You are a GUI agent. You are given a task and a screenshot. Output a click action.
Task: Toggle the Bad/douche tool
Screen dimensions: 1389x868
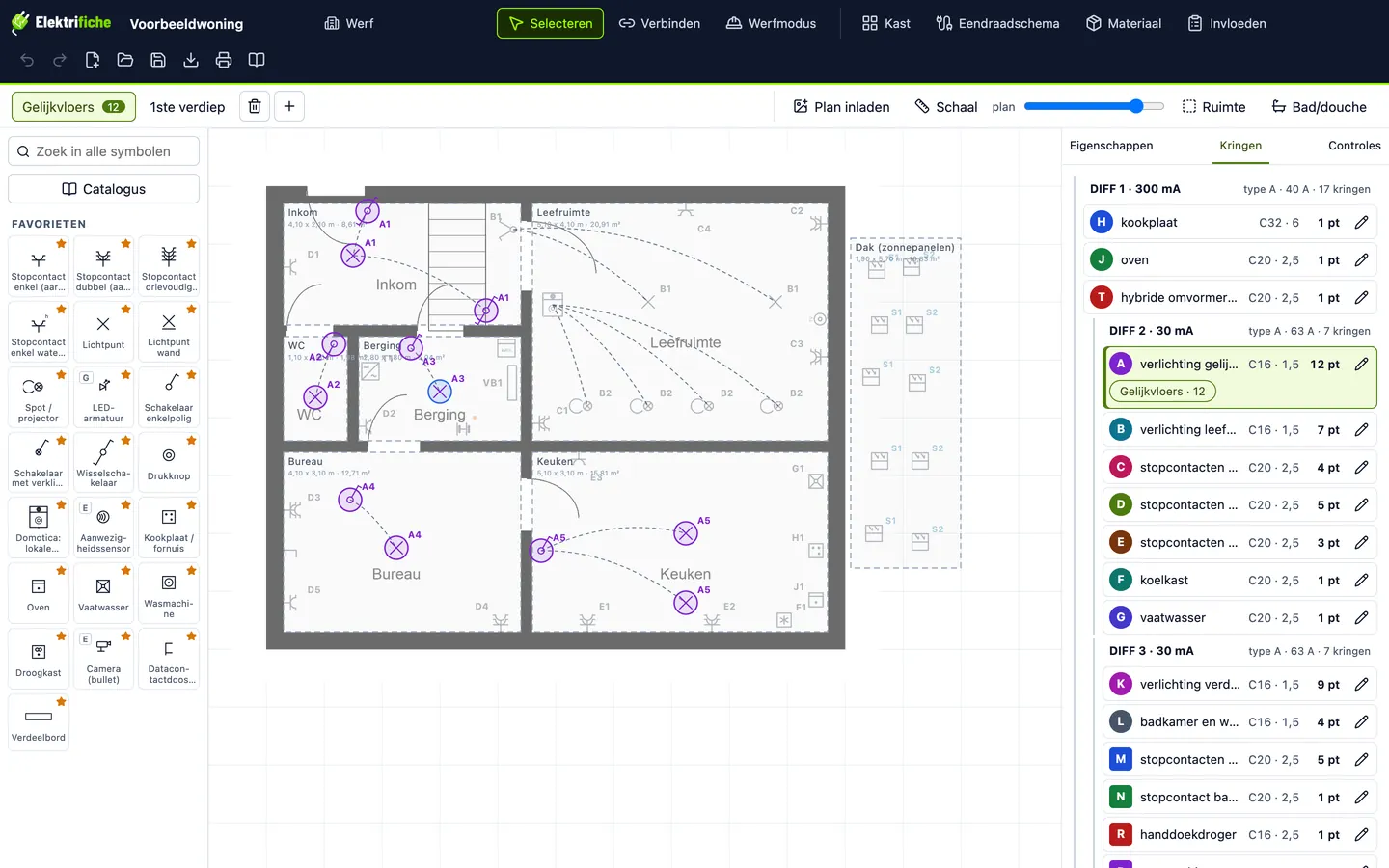[1319, 107]
